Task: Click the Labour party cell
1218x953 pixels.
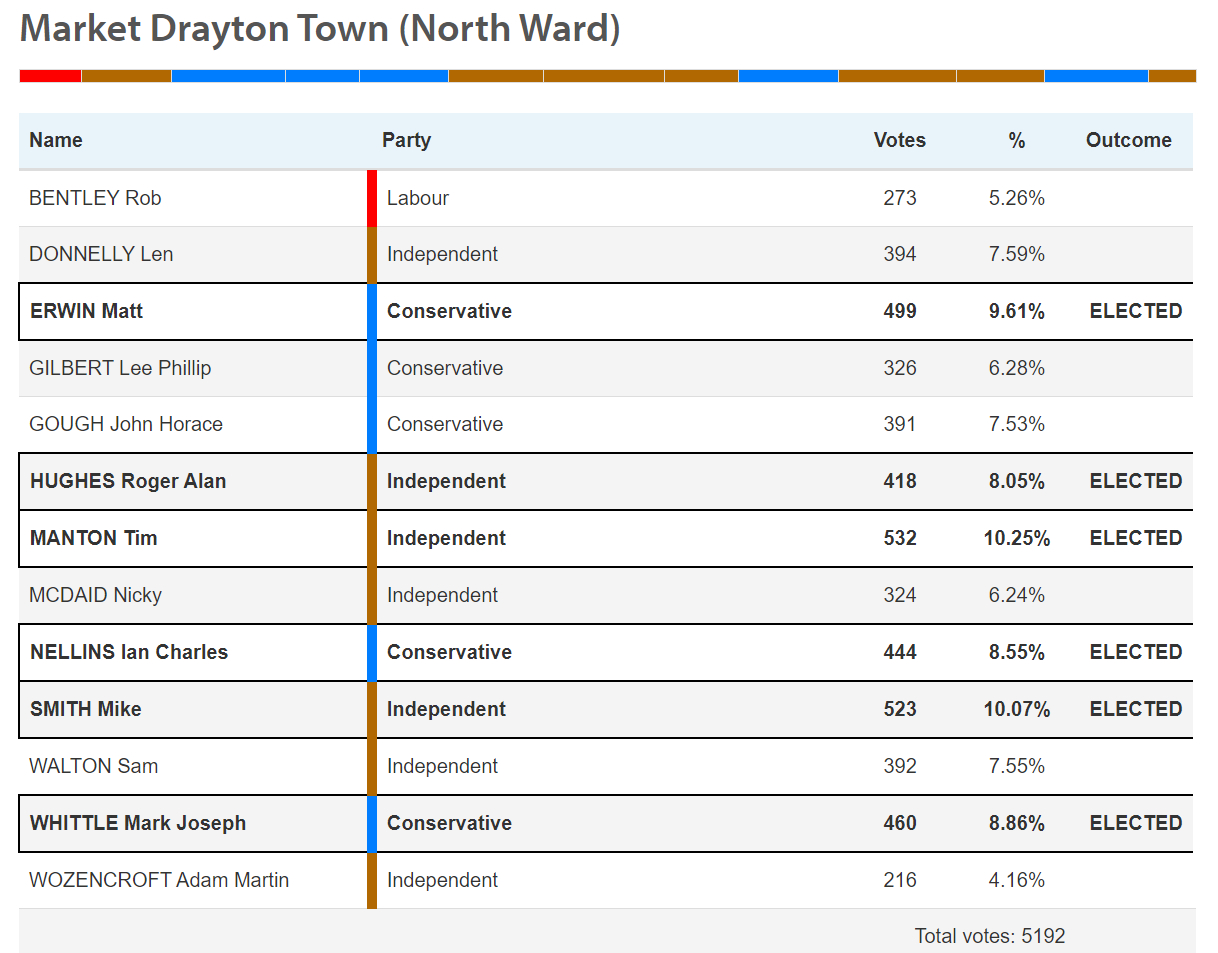Action: (418, 198)
